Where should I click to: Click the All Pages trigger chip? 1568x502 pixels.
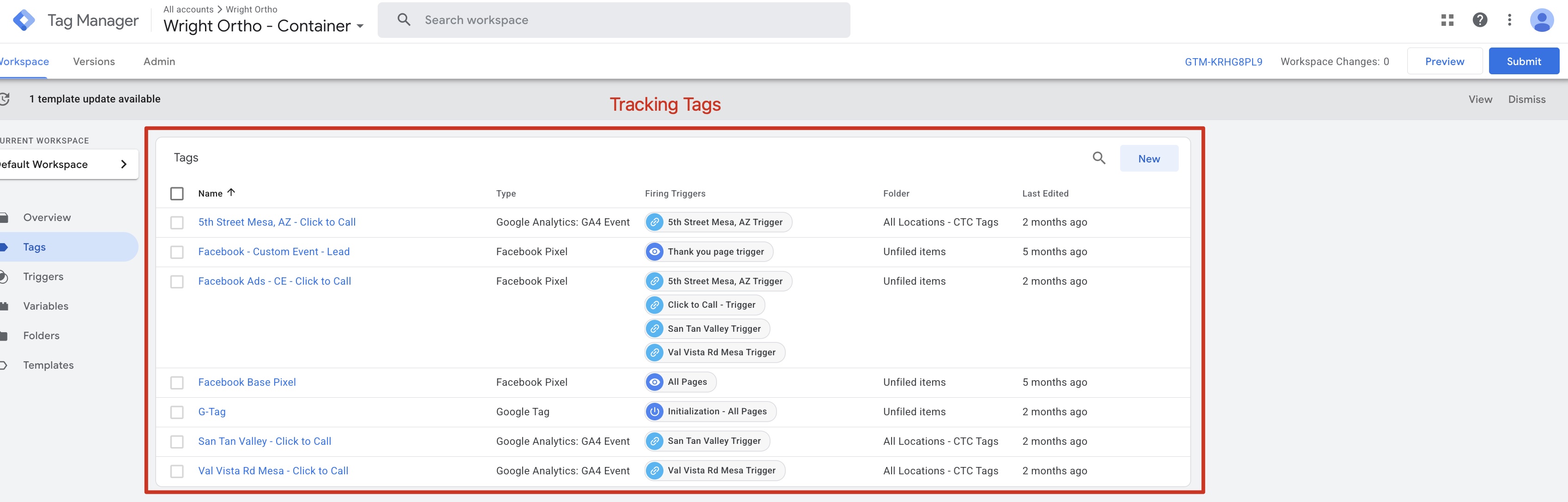tap(681, 382)
